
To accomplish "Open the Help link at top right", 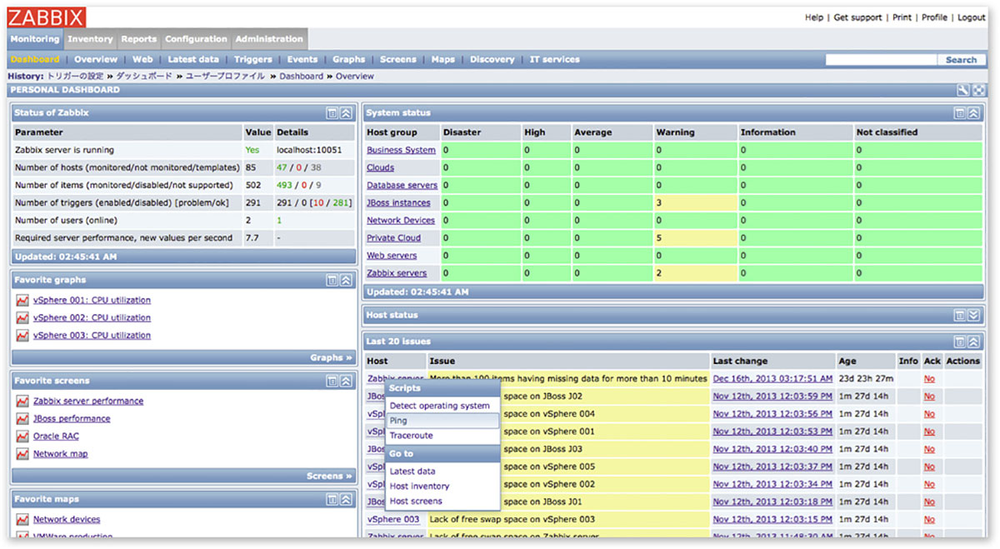I will [x=814, y=17].
